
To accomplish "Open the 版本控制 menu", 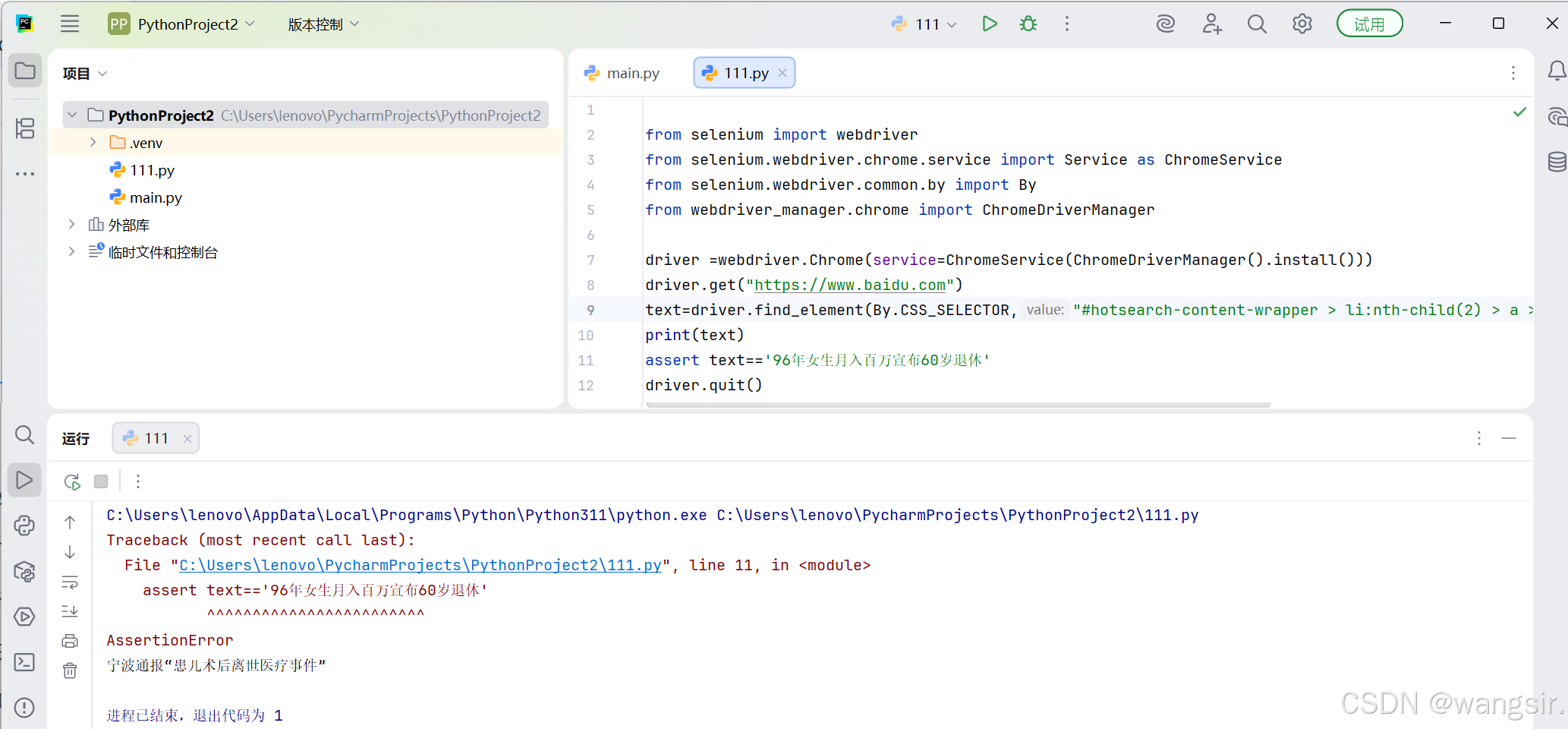I will click(323, 24).
